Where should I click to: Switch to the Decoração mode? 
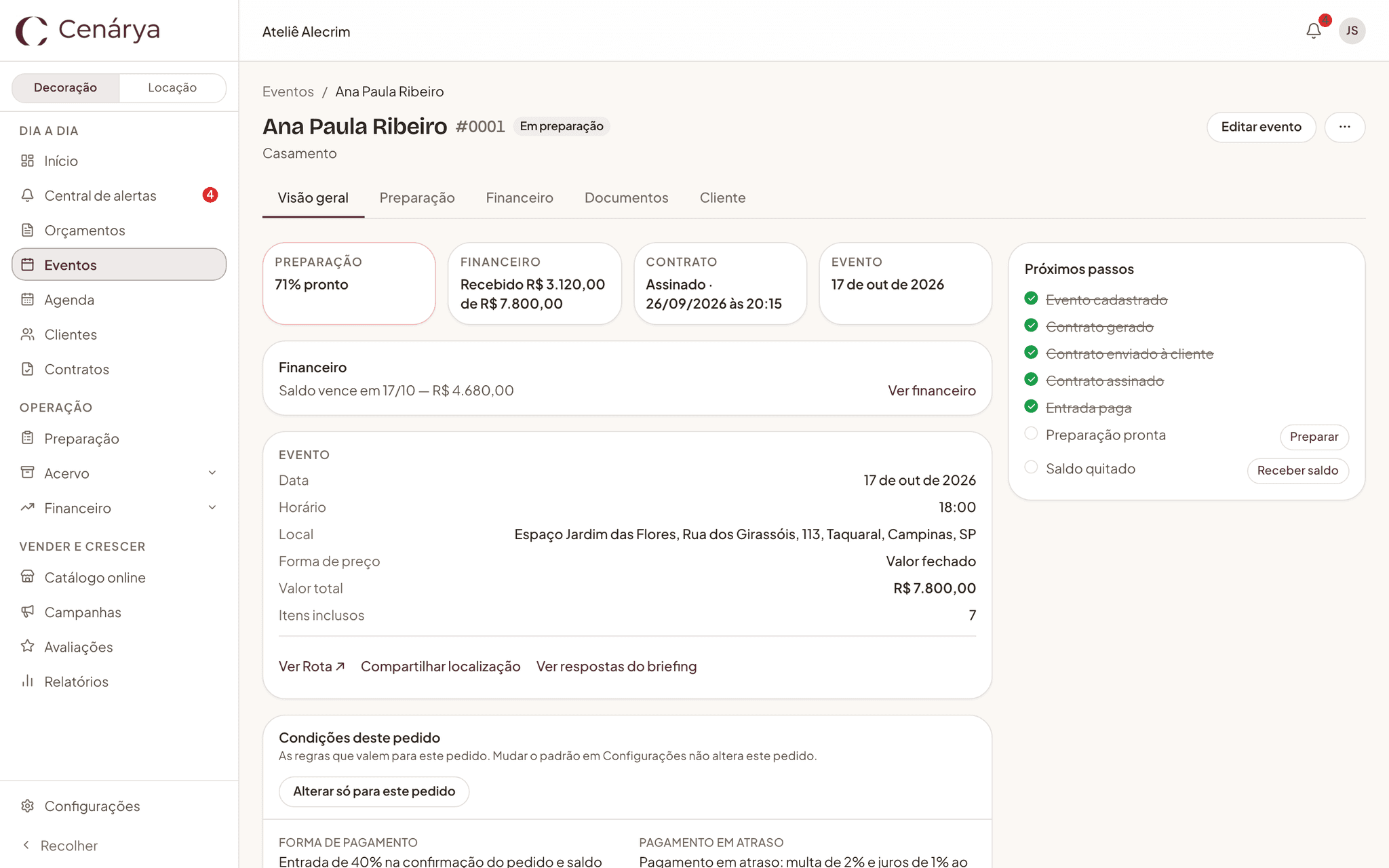pos(66,87)
